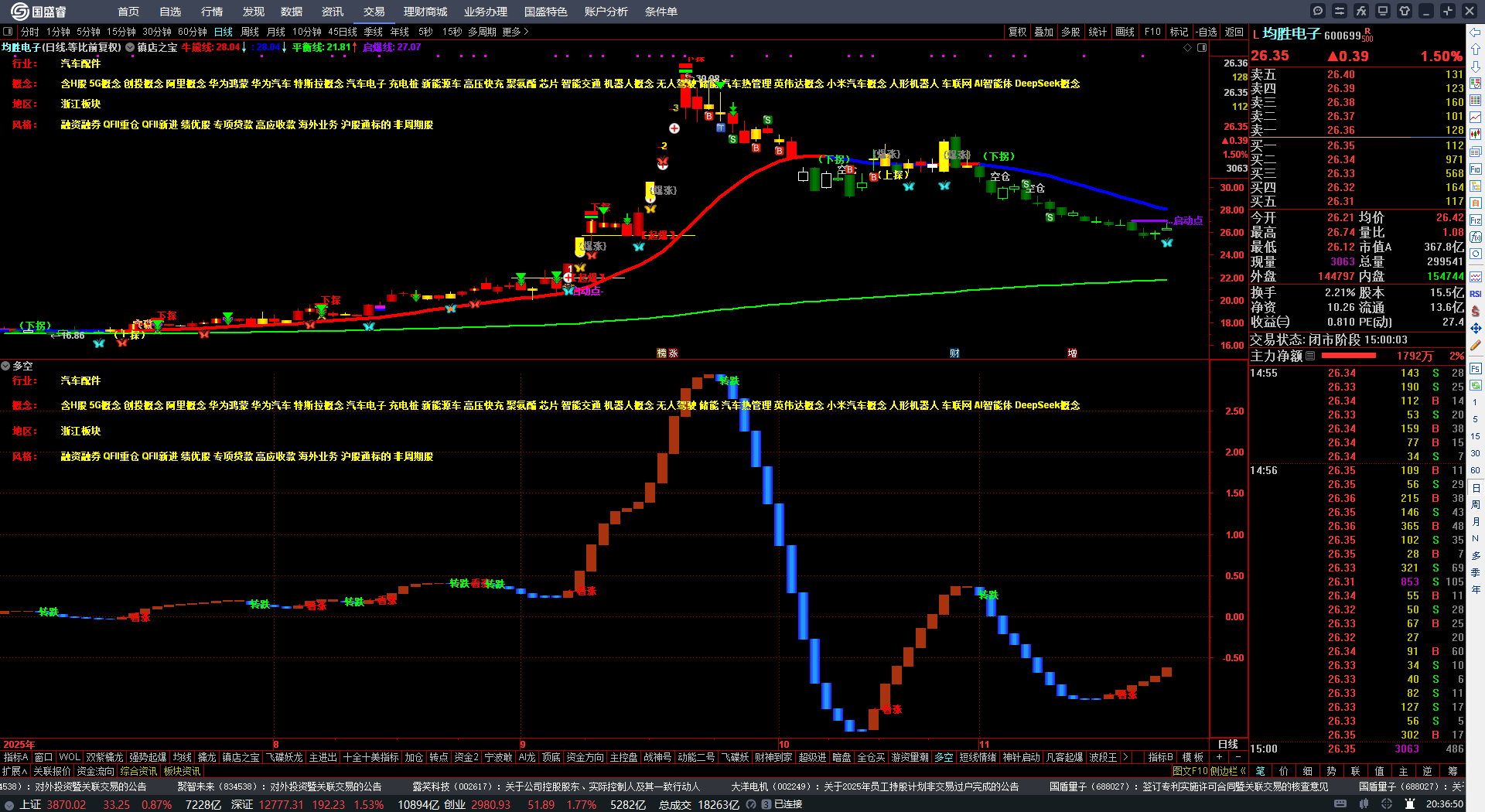This screenshot has height=812, width=1485.
Task: Click the 国盾量子 news ticker headline
Action: pyautogui.click(x=1189, y=786)
